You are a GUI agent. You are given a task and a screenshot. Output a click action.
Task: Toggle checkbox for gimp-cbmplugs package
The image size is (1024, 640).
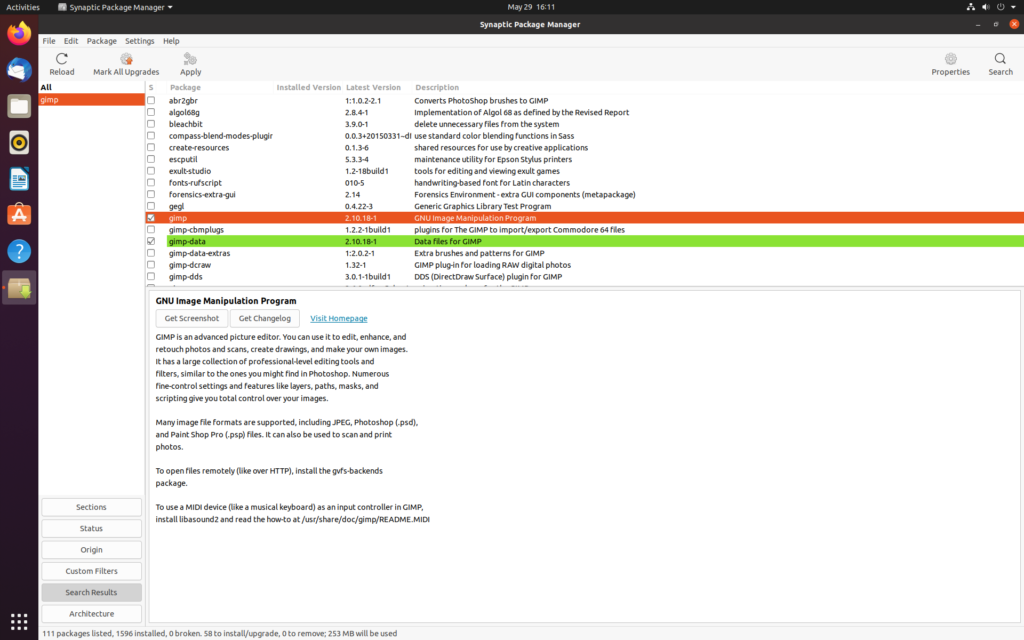coord(151,230)
